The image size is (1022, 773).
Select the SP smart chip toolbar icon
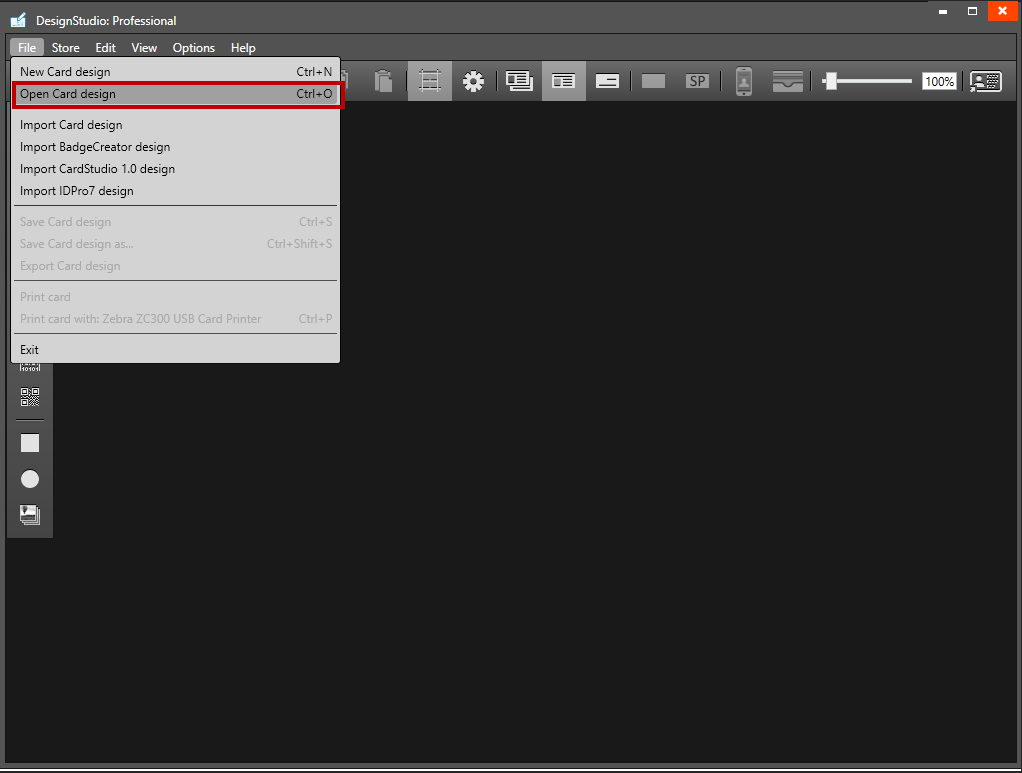coord(697,81)
